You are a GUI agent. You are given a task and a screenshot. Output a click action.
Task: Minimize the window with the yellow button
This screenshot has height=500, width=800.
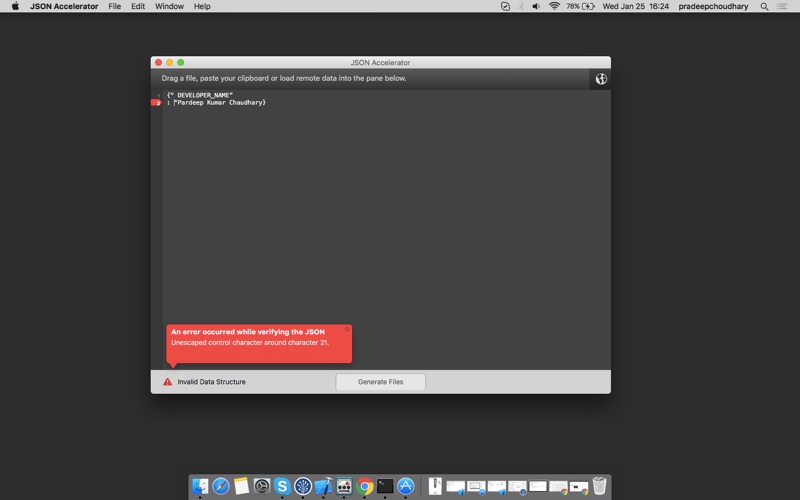pos(169,62)
